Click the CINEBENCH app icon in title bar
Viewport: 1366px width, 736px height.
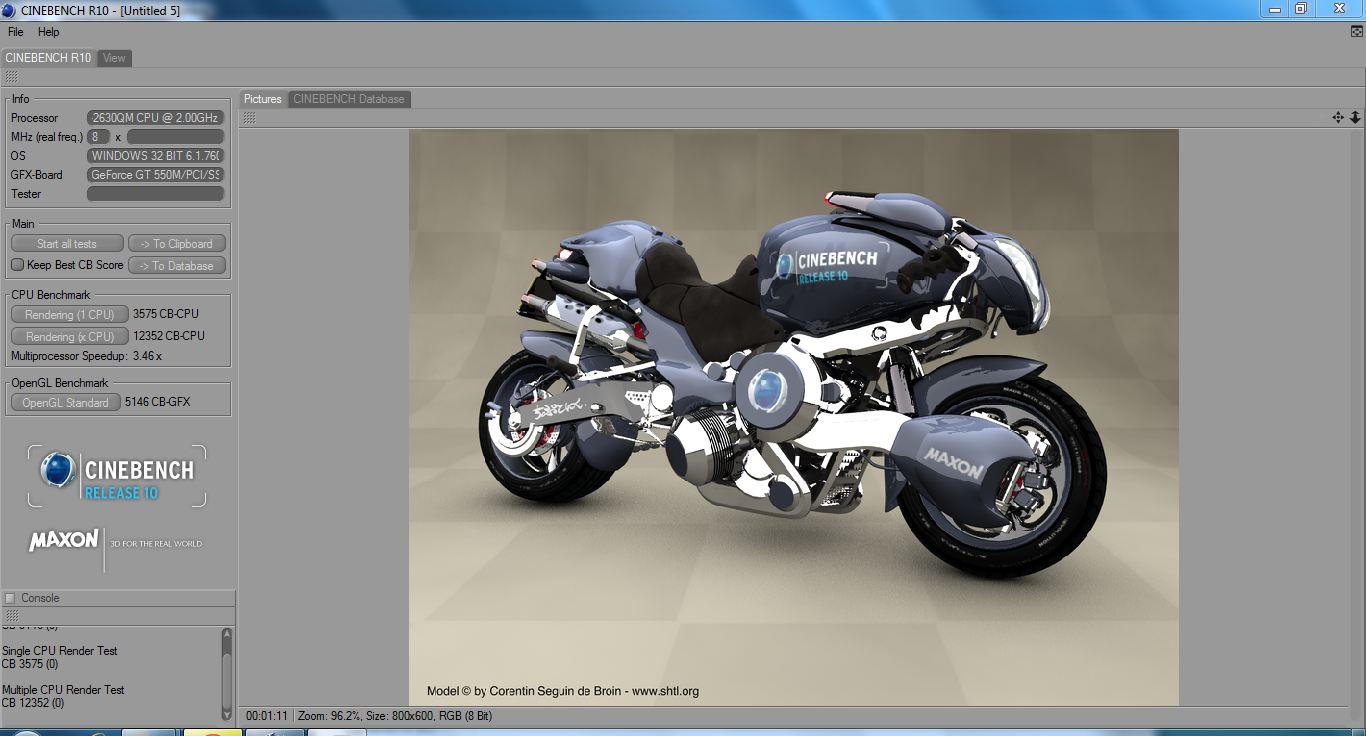click(9, 10)
